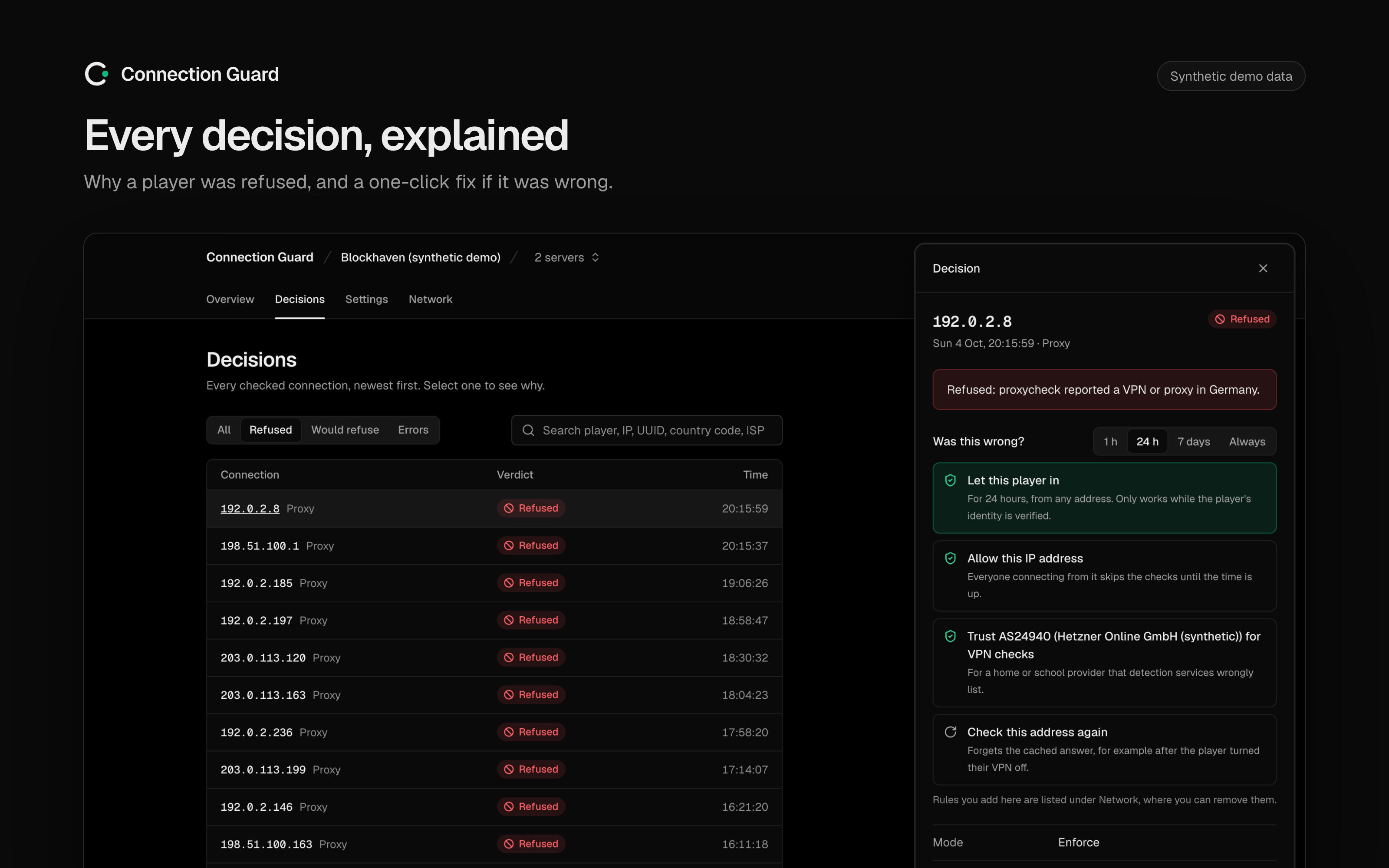
Task: Click Trust AS24940 for VPN checks option
Action: click(1104, 662)
